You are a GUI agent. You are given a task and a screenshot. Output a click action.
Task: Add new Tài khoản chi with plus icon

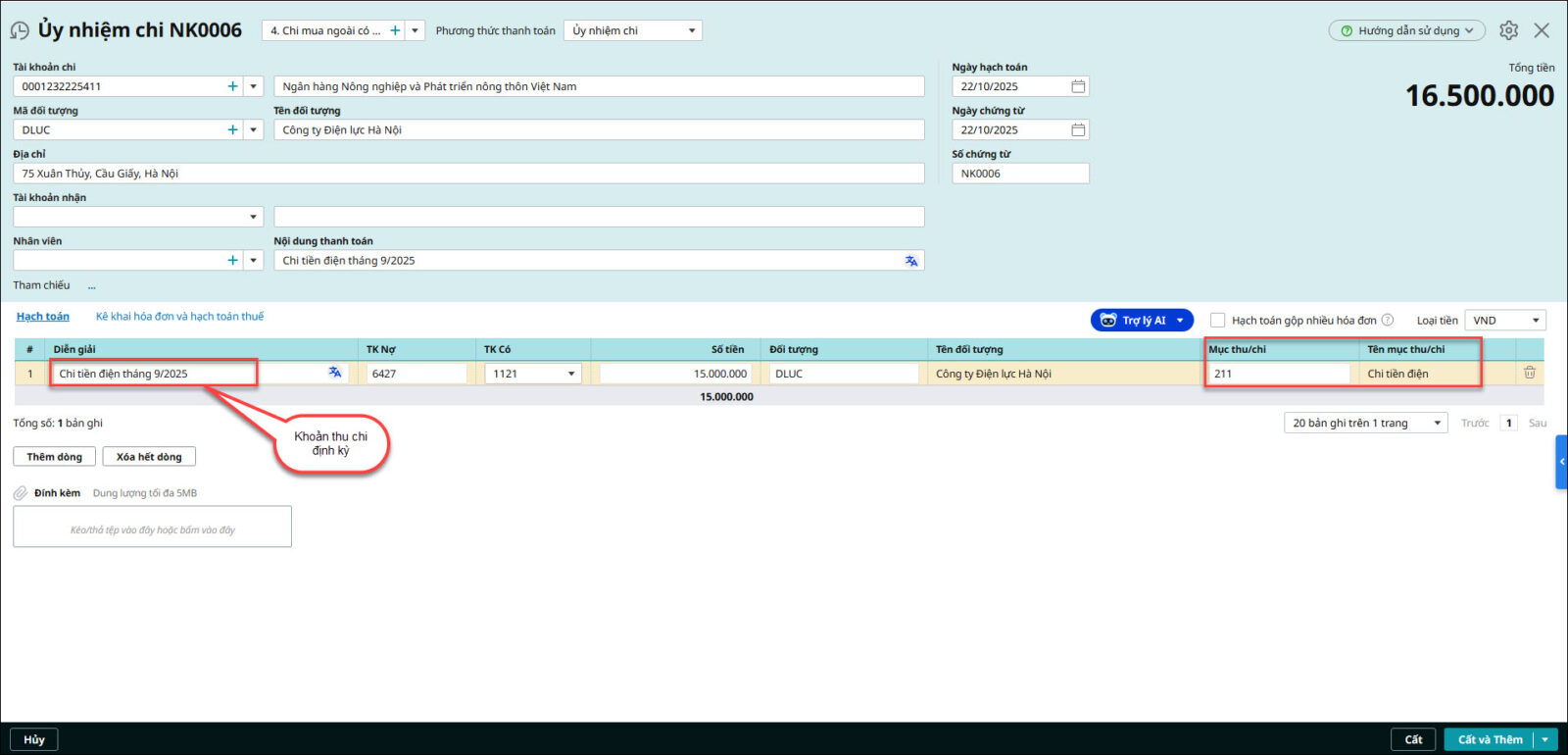tap(232, 86)
